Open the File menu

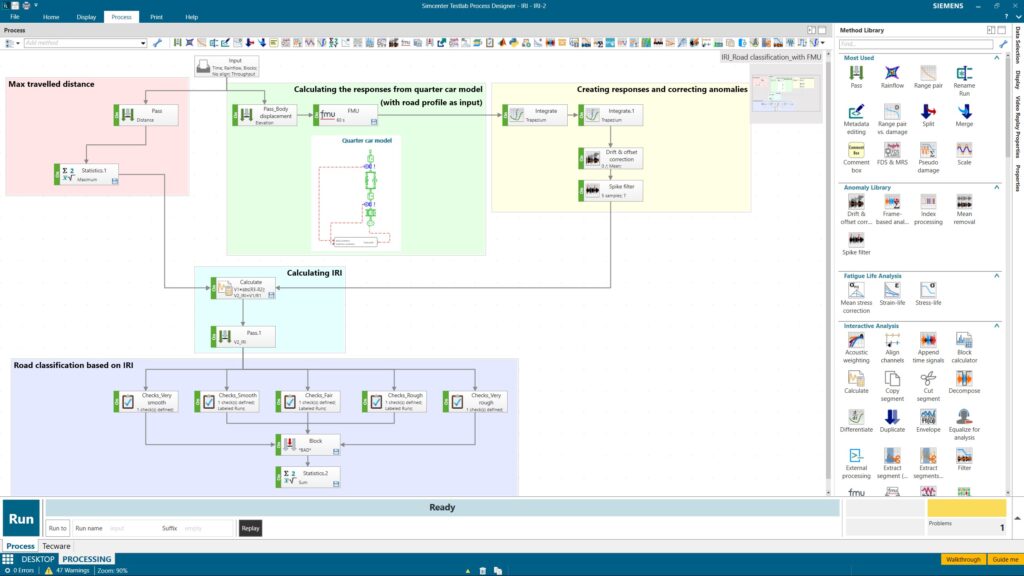click(14, 17)
